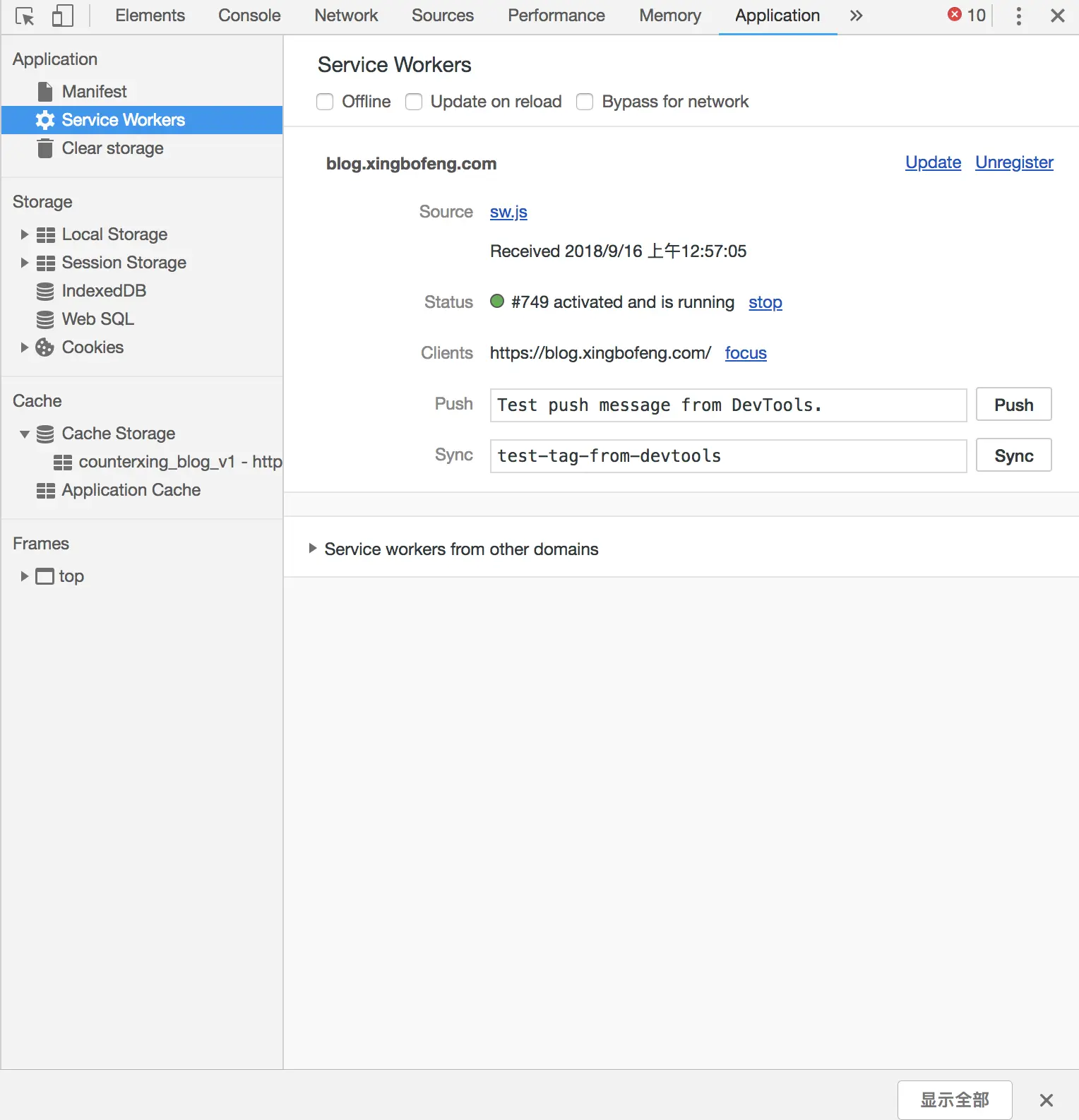Dismiss the bottom download bar
Image resolution: width=1079 pixels, height=1120 pixels.
pyautogui.click(x=1047, y=1100)
